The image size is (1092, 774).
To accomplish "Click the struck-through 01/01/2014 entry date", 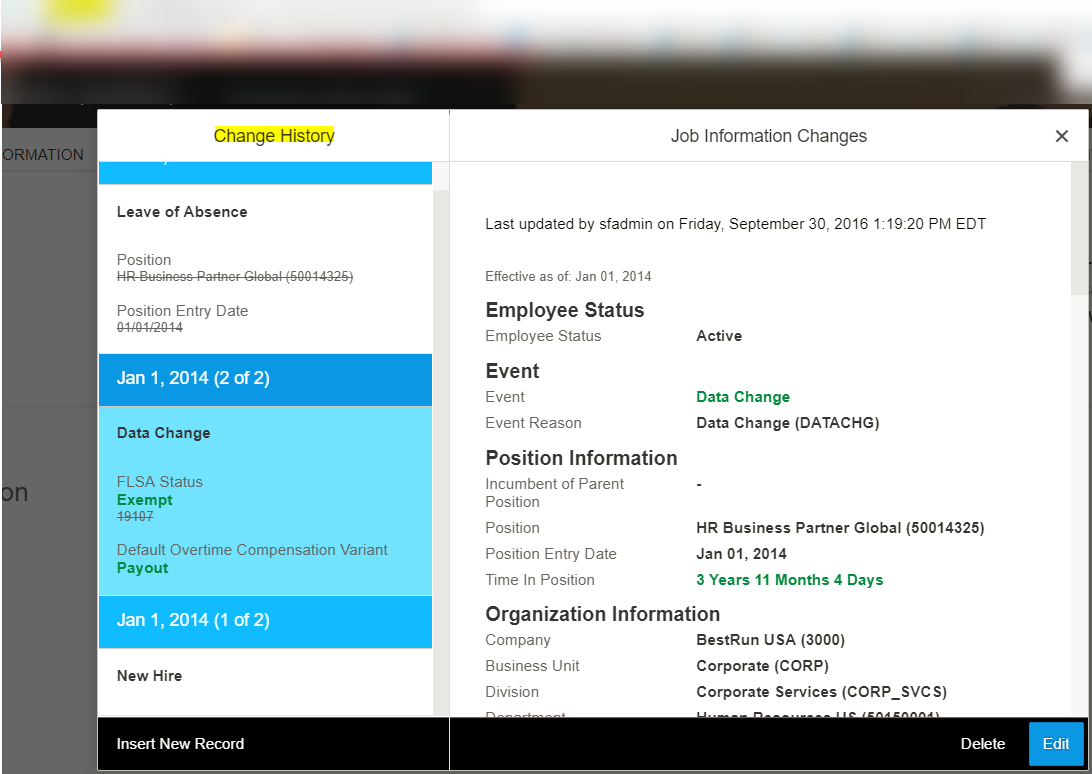I will (x=150, y=327).
